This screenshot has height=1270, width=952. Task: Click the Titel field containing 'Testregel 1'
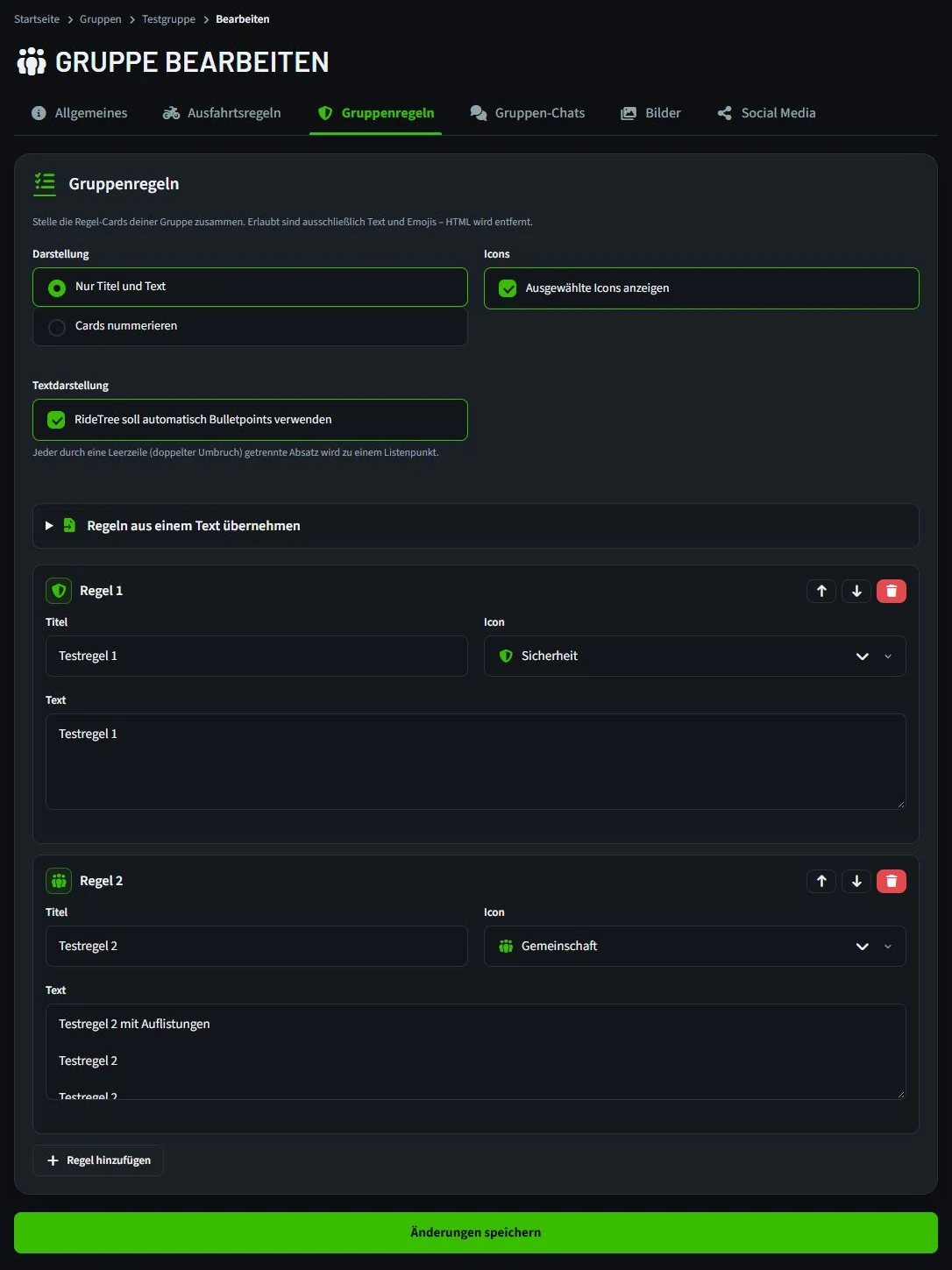[x=257, y=656]
